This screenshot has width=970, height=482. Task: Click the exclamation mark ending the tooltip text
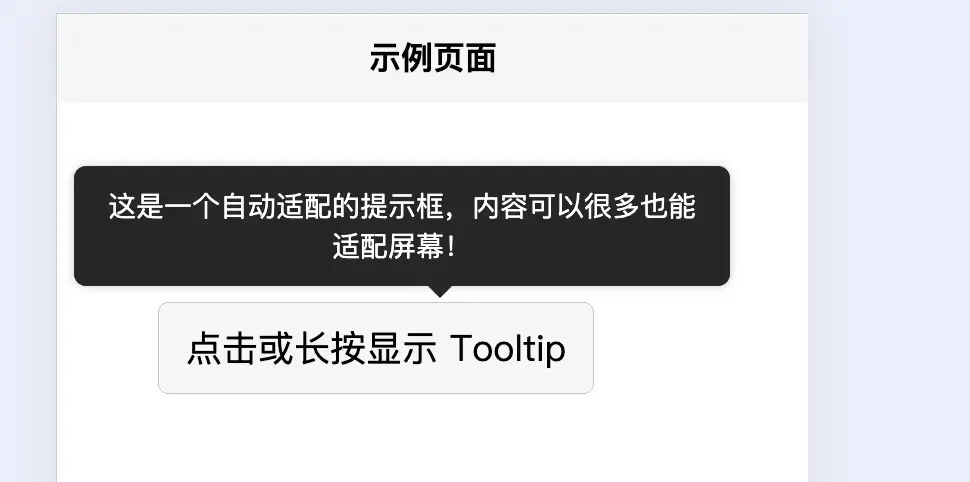pyautogui.click(x=451, y=247)
